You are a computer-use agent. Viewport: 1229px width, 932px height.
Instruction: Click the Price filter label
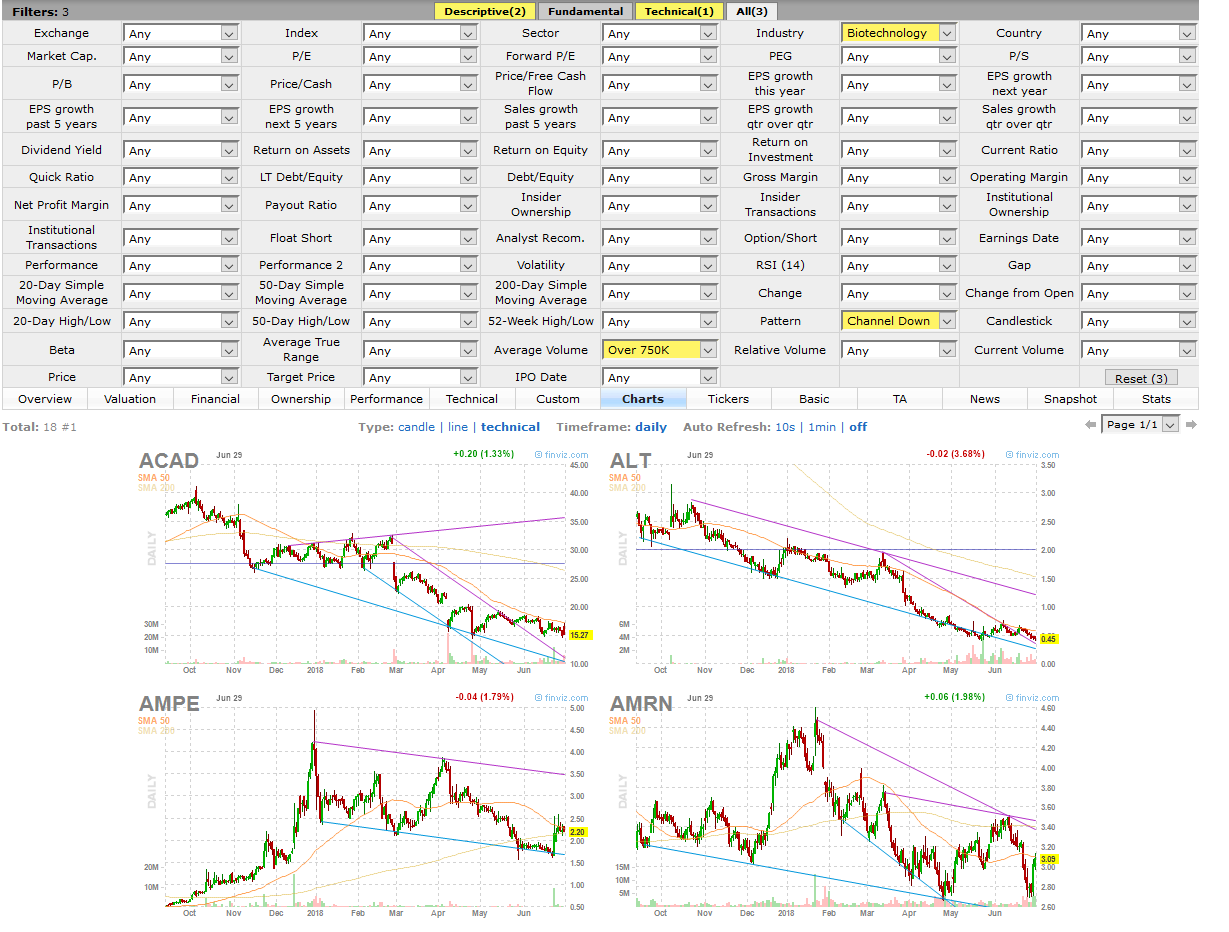(x=62, y=377)
